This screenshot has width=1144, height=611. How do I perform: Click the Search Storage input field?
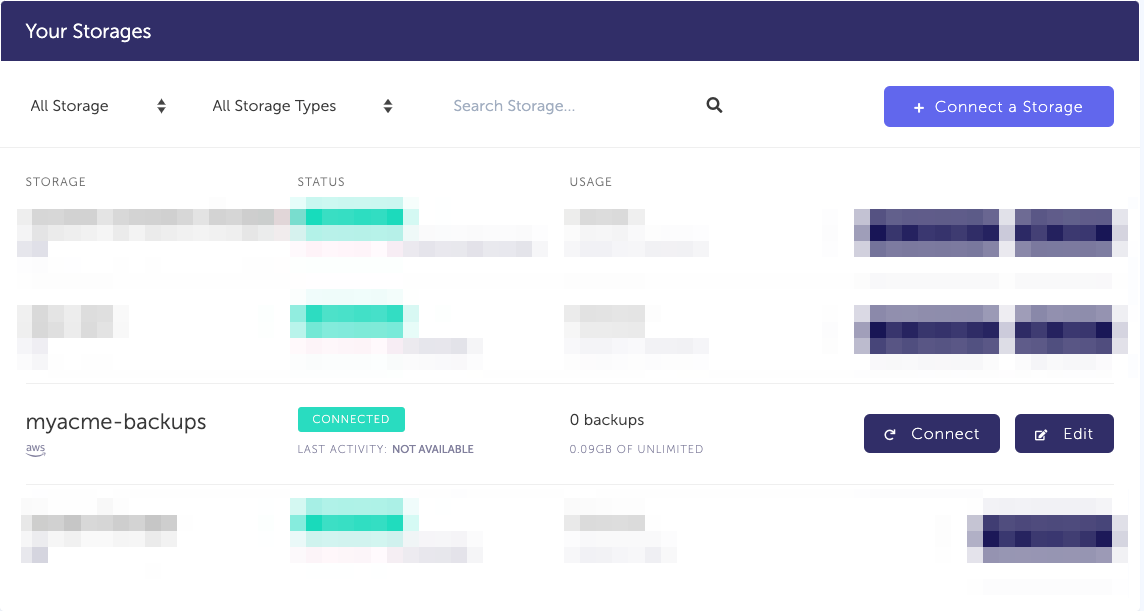pyautogui.click(x=560, y=105)
